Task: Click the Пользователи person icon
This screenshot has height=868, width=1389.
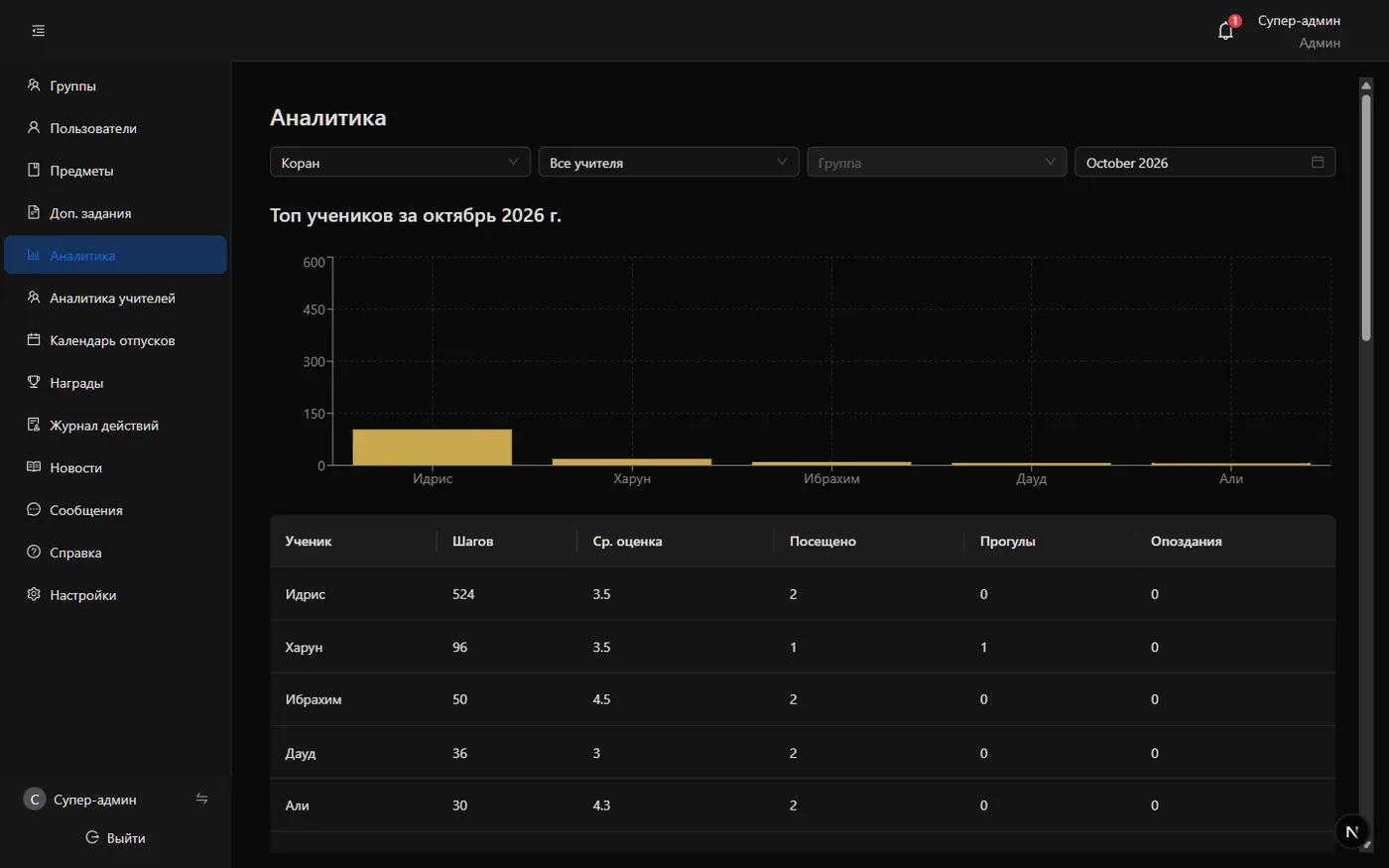Action: [x=34, y=128]
